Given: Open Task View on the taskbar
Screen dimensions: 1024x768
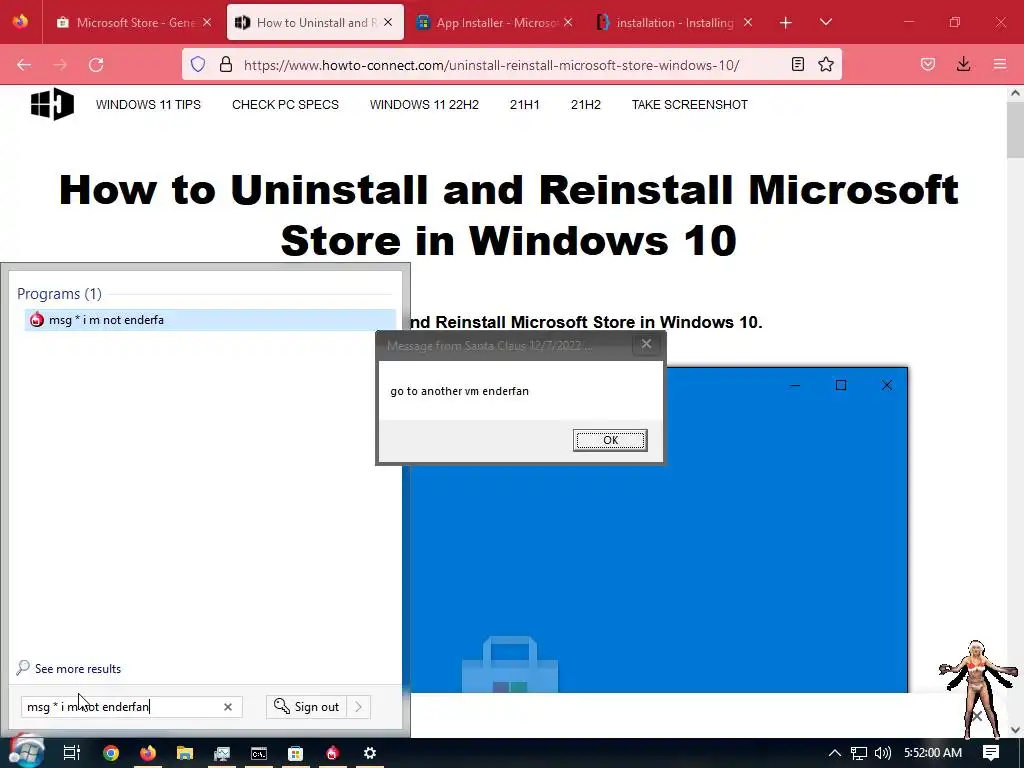Looking at the screenshot, I should (72, 753).
